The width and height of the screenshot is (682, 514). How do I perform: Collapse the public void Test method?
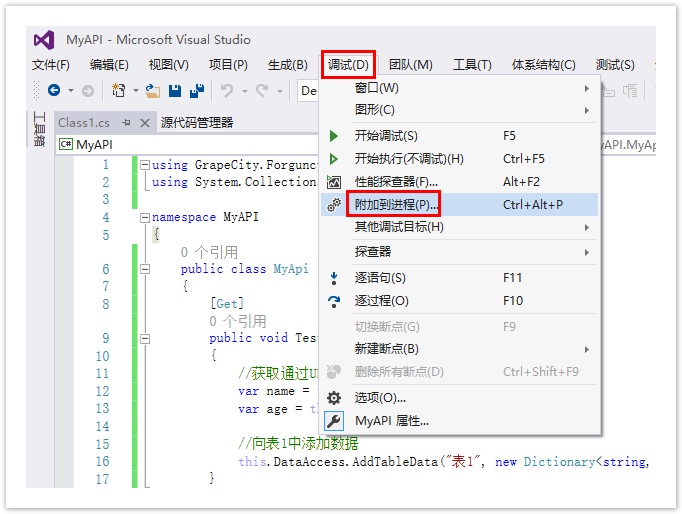pos(145,339)
